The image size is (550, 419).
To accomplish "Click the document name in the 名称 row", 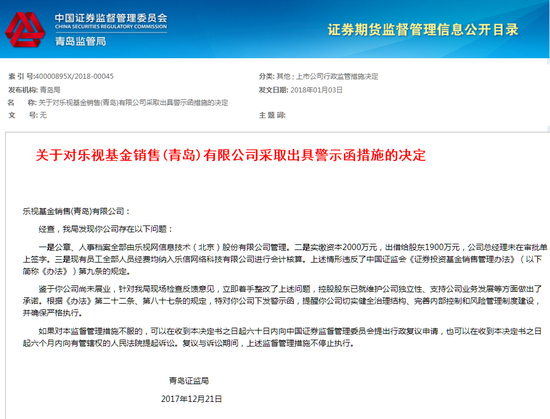I will (x=133, y=103).
